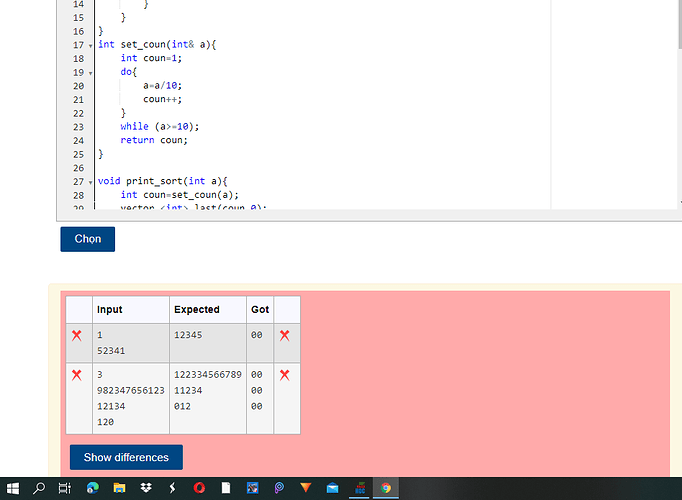Open Task View on taskbar
The height and width of the screenshot is (500, 682).
(65, 488)
